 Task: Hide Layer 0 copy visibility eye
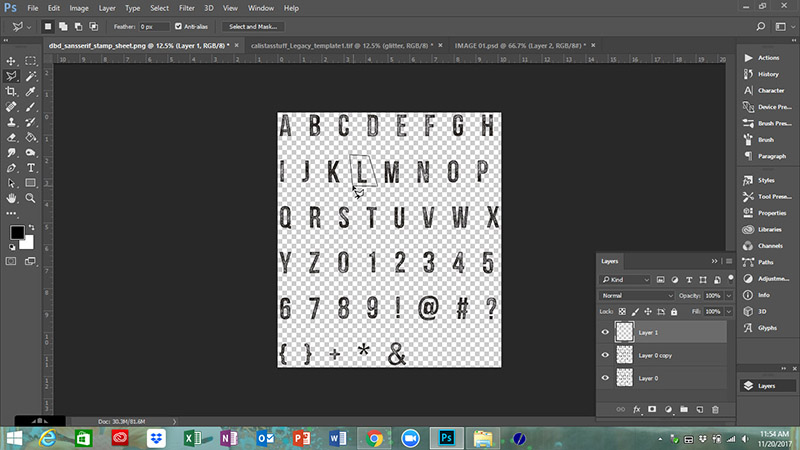click(x=605, y=355)
